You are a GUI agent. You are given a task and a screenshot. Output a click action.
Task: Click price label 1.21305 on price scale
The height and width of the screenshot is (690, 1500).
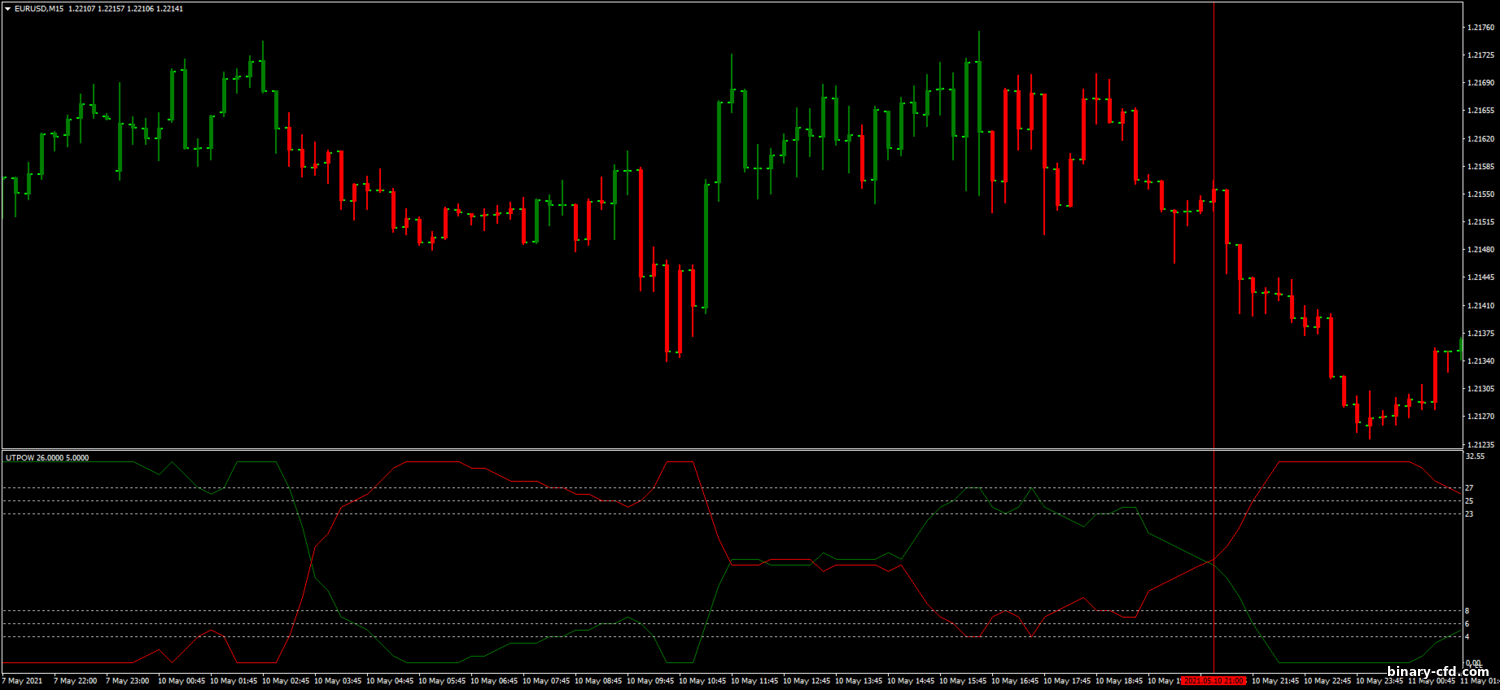tap(1480, 389)
